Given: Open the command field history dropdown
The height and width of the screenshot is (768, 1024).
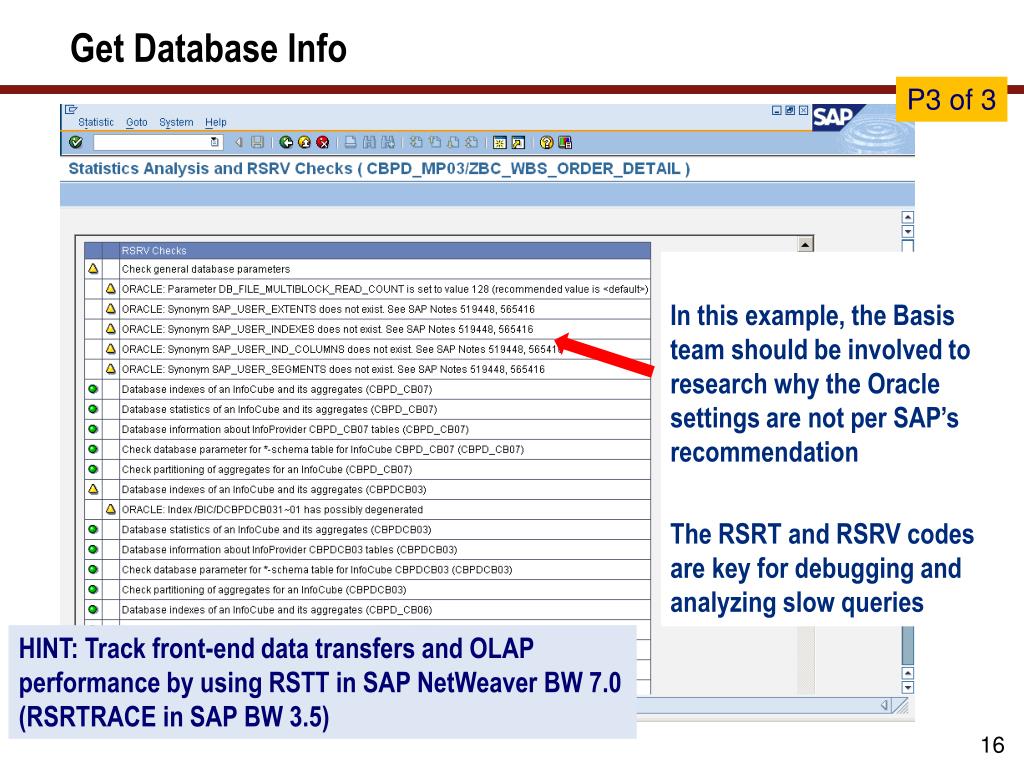Looking at the screenshot, I should click(214, 142).
